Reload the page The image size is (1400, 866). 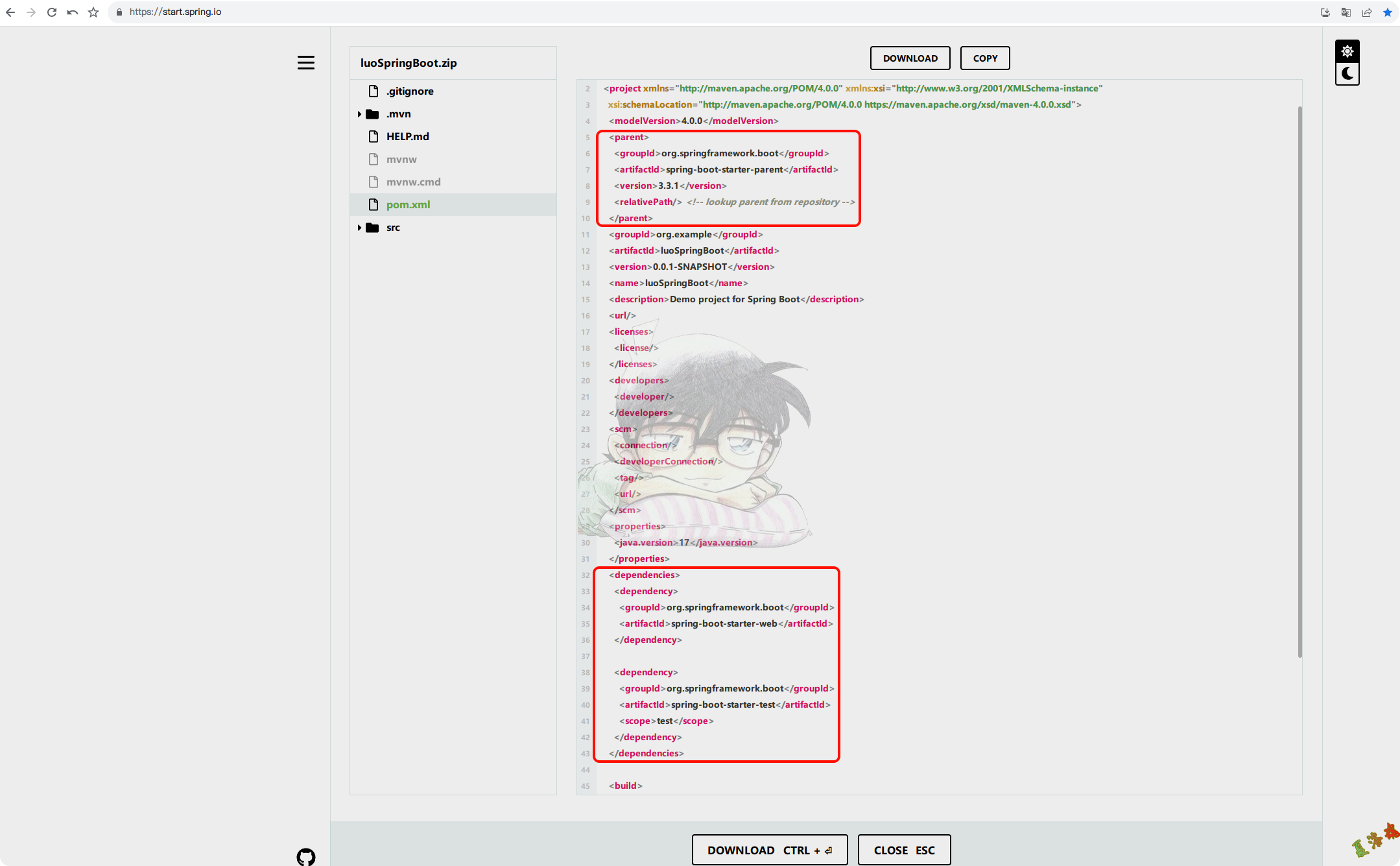pos(52,12)
